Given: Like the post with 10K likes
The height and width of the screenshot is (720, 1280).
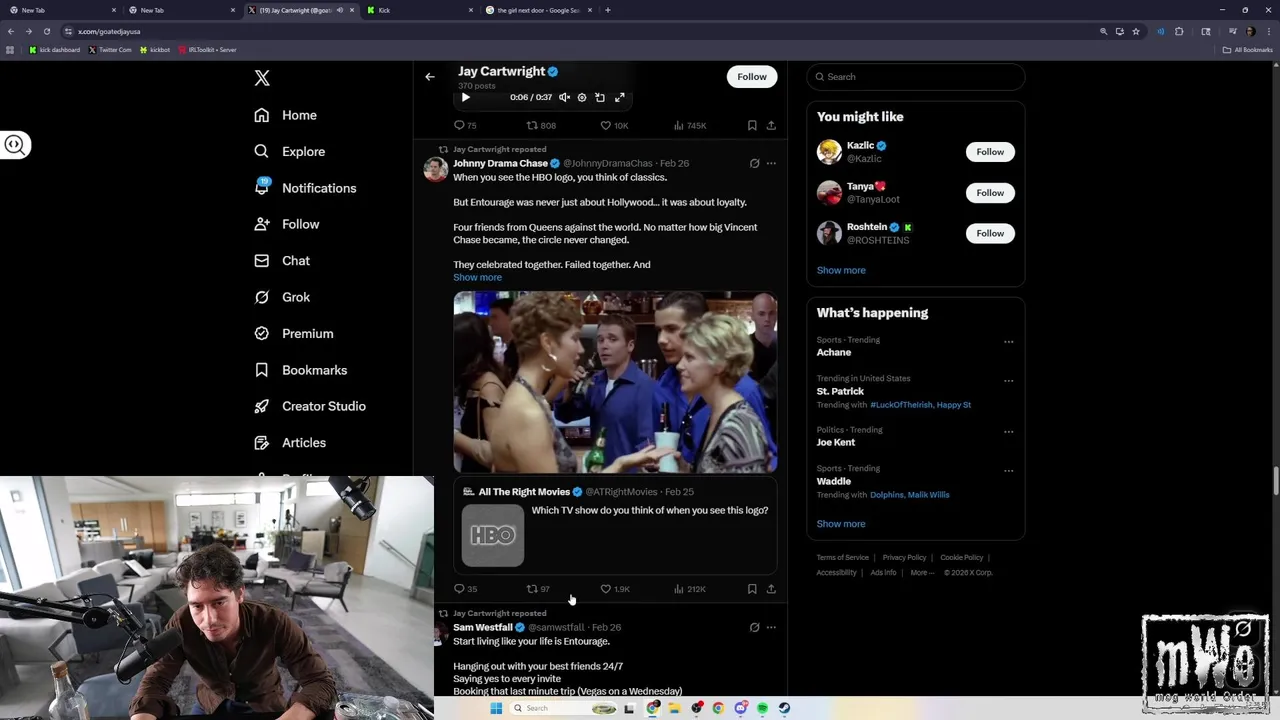Looking at the screenshot, I should (x=614, y=126).
